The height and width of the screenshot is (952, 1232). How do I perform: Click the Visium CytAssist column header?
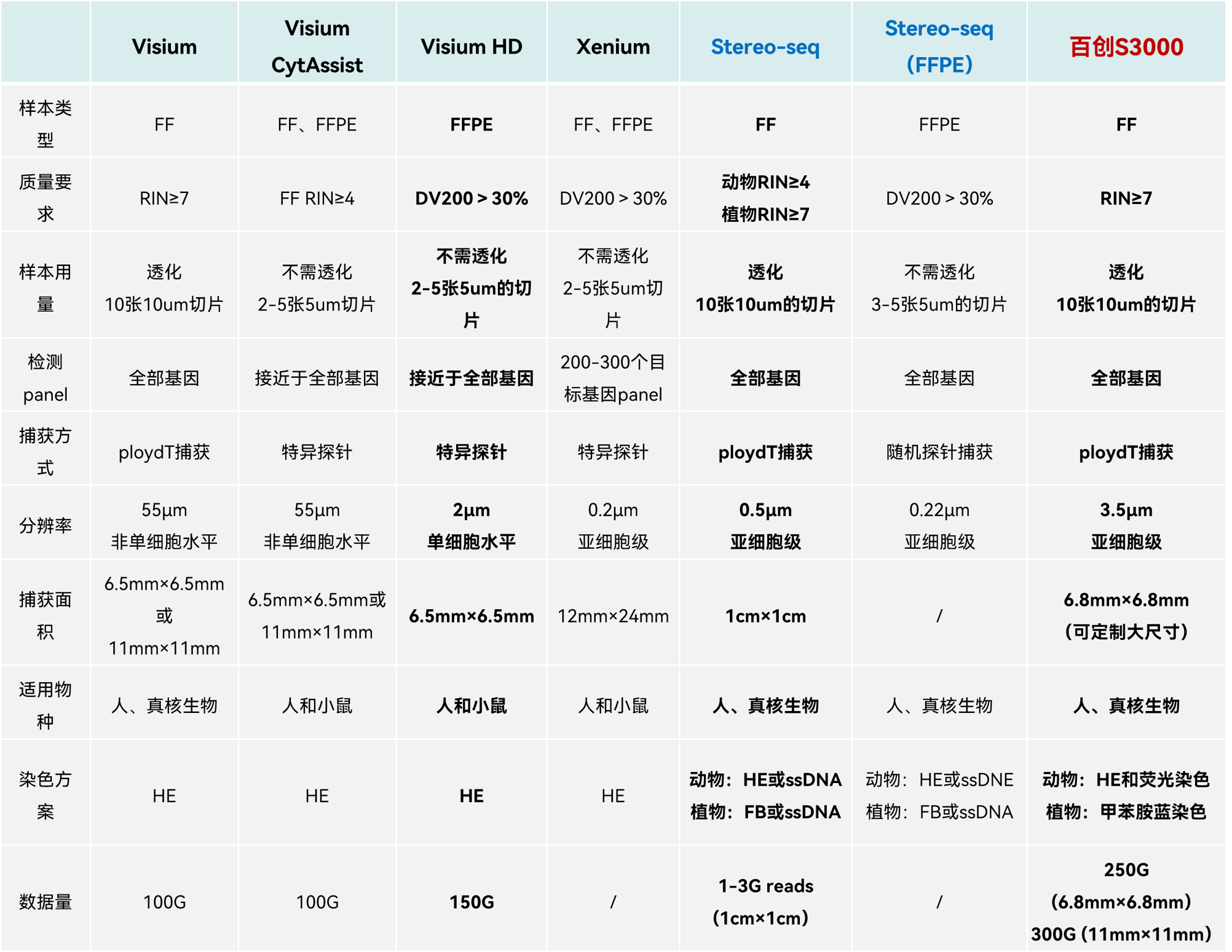tap(317, 47)
